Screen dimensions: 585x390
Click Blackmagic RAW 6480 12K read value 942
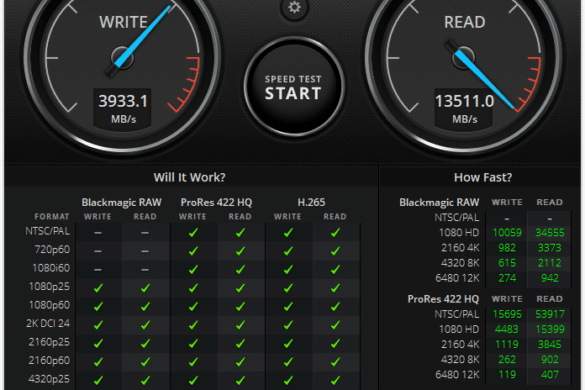point(550,278)
